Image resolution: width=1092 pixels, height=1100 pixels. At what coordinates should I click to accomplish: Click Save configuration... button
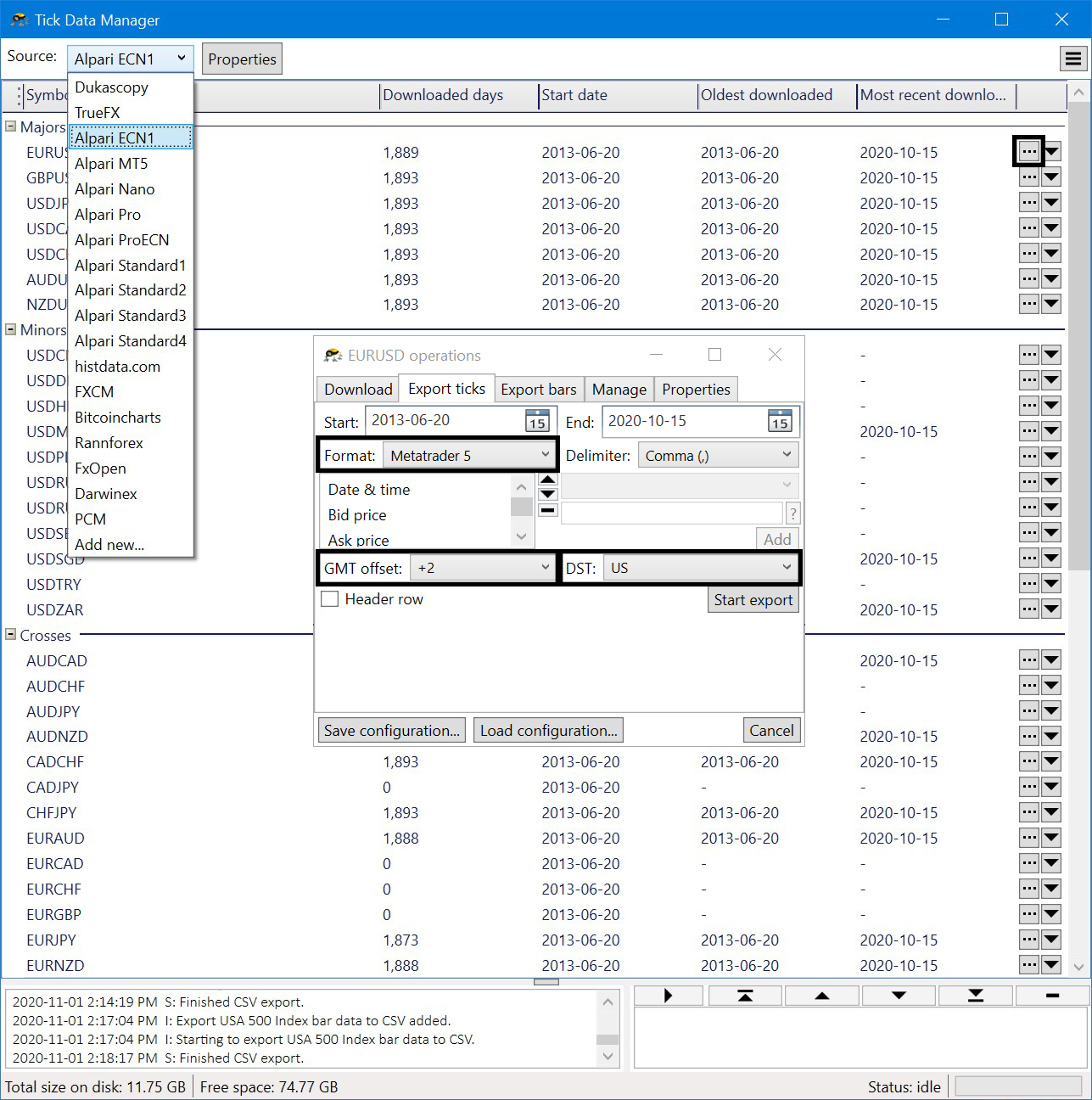click(392, 731)
